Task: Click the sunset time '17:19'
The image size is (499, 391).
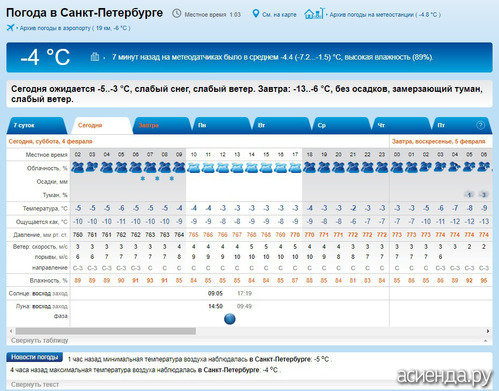Action: tap(244, 294)
